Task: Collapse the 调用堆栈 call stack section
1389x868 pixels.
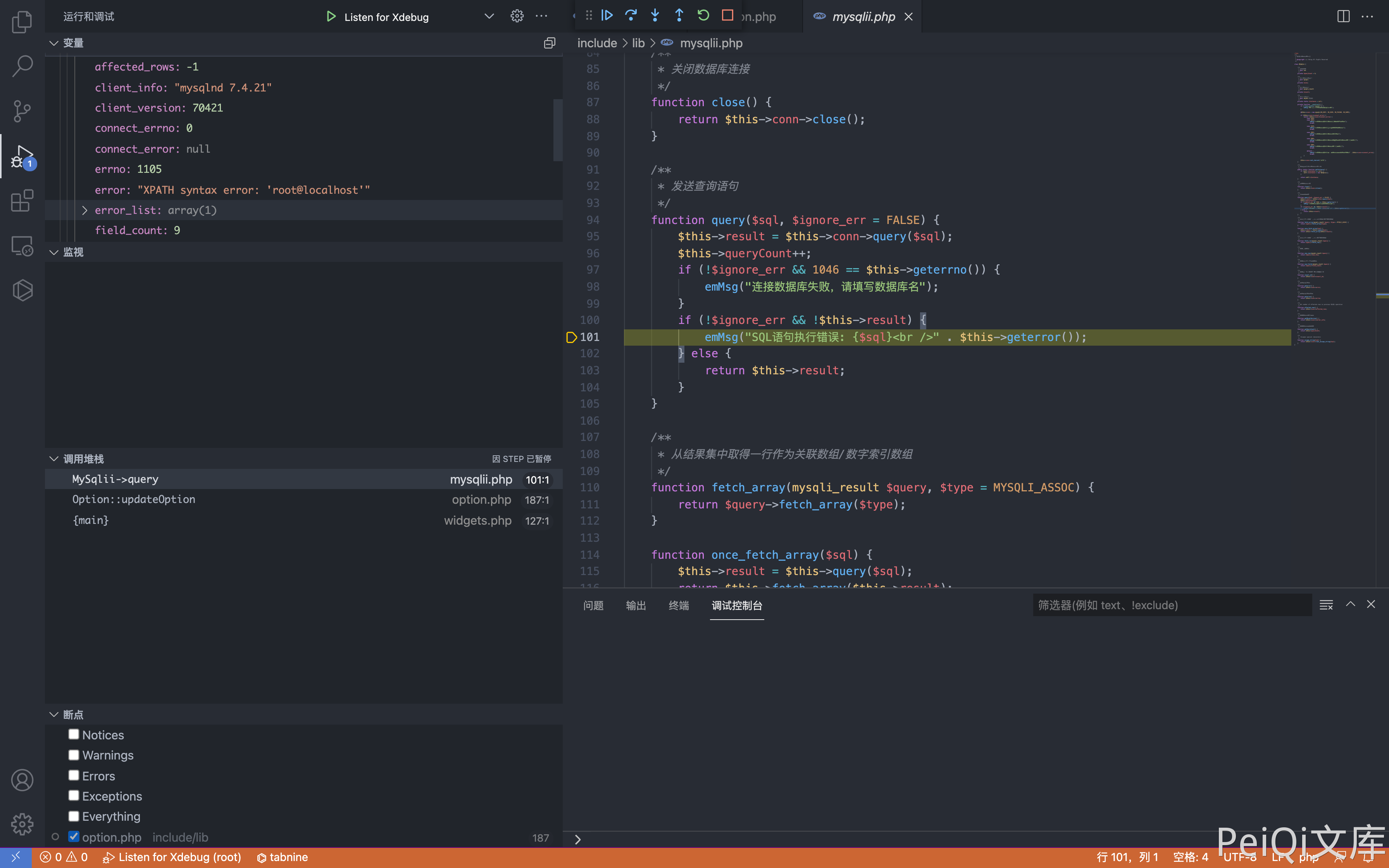Action: pyautogui.click(x=54, y=459)
